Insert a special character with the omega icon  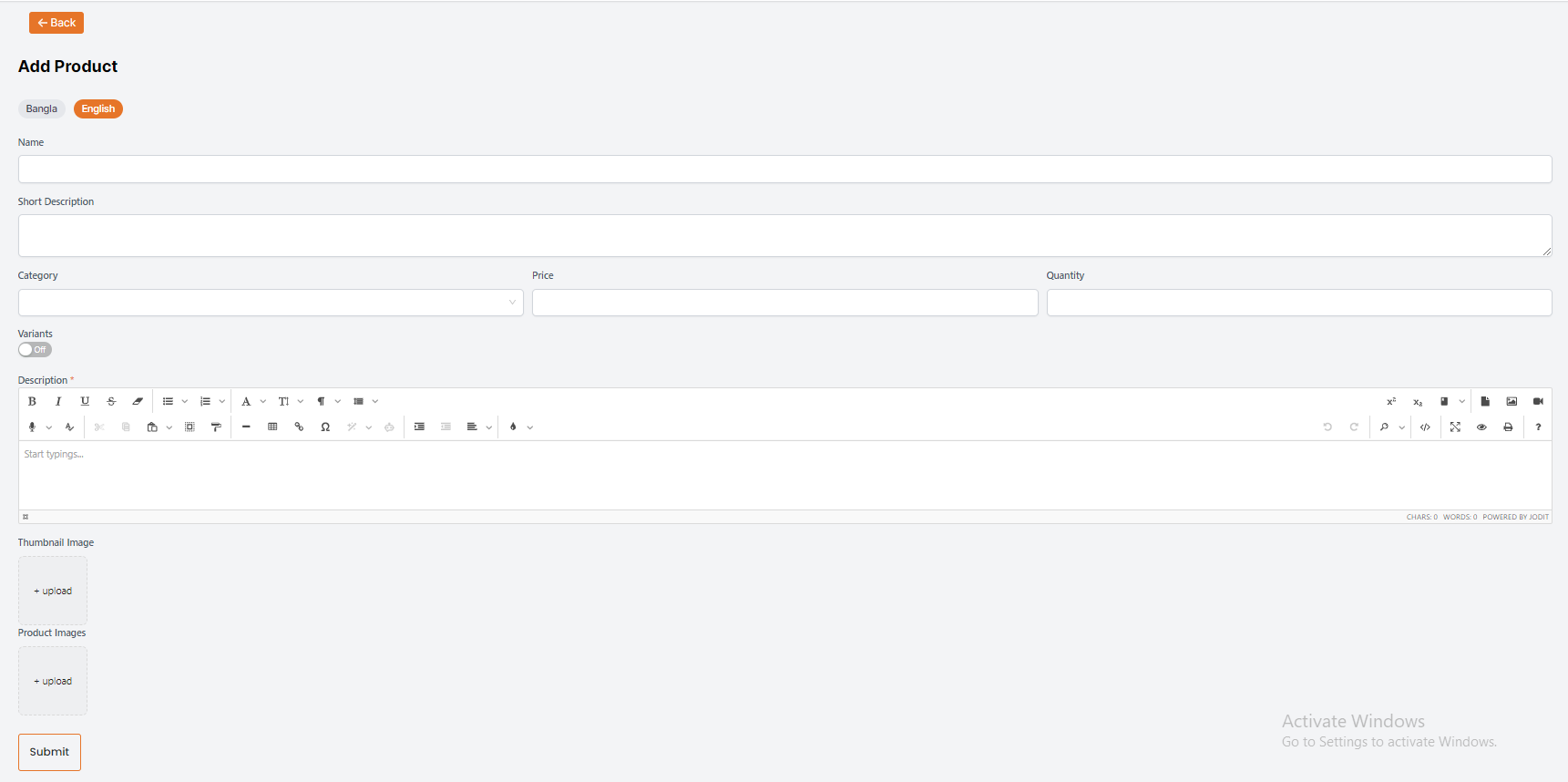point(325,427)
